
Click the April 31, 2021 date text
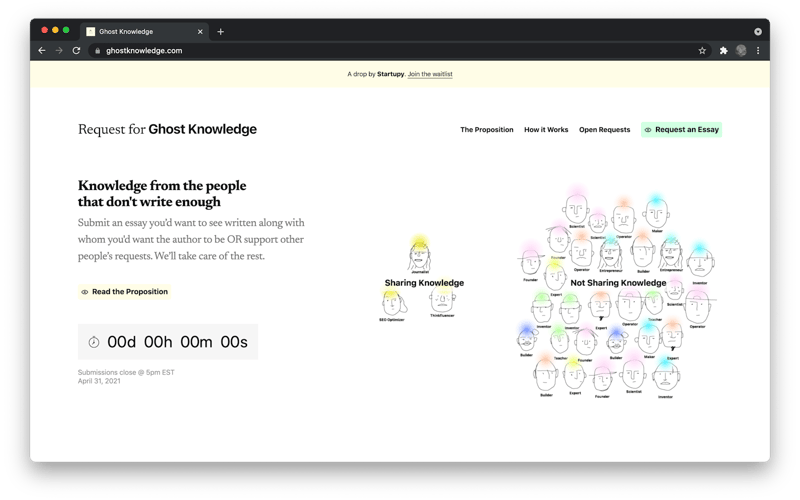(x=99, y=381)
